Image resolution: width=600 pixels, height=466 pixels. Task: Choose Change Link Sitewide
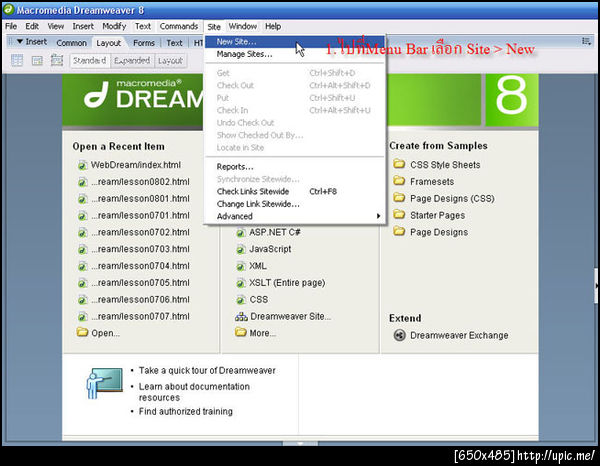tap(295, 204)
